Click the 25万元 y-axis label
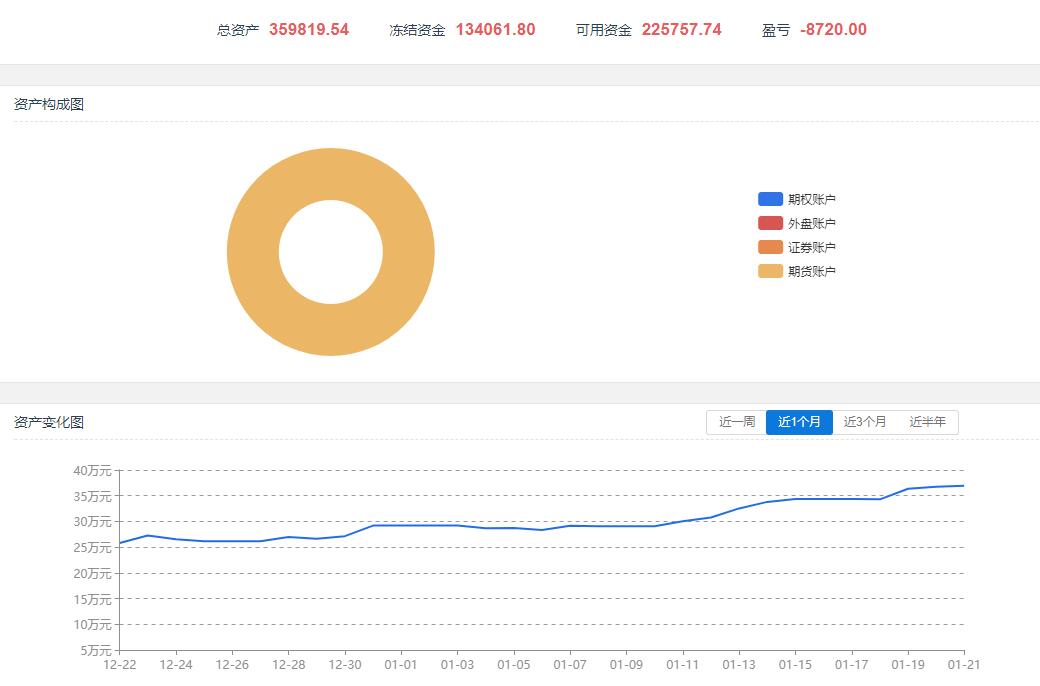 (92, 547)
